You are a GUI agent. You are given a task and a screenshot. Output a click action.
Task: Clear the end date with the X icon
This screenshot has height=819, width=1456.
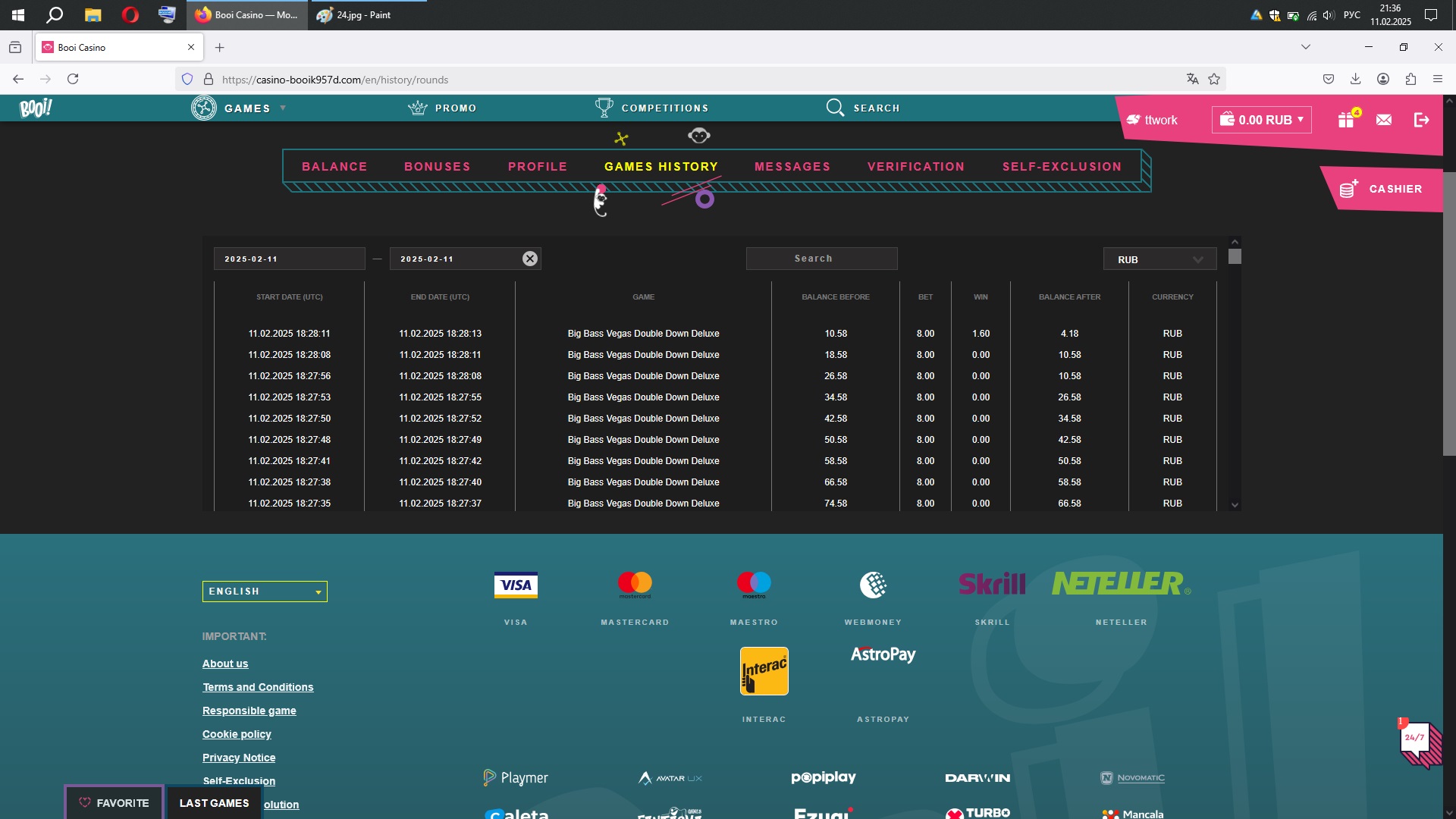coord(530,259)
